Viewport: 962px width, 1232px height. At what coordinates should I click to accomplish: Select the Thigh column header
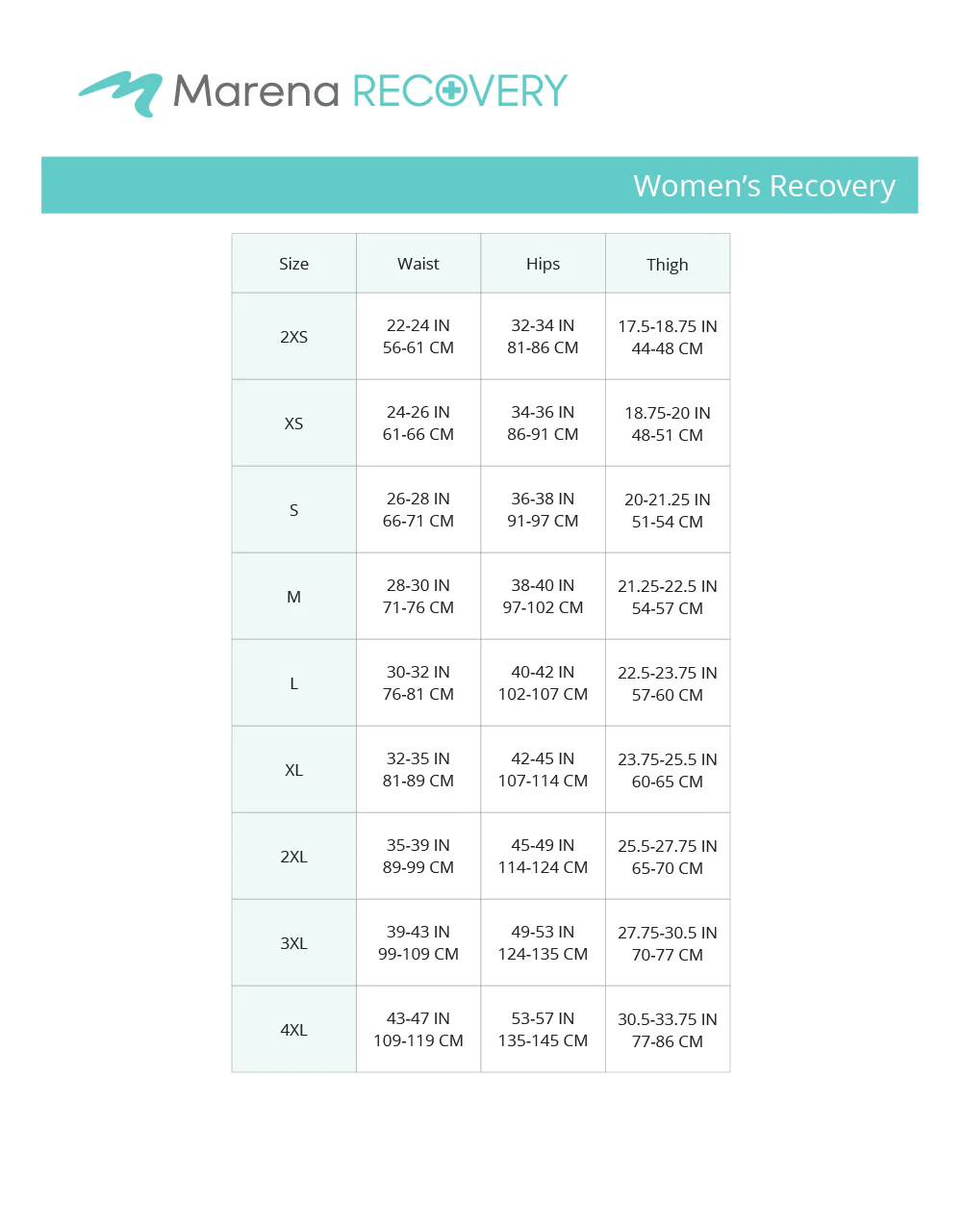pos(668,264)
